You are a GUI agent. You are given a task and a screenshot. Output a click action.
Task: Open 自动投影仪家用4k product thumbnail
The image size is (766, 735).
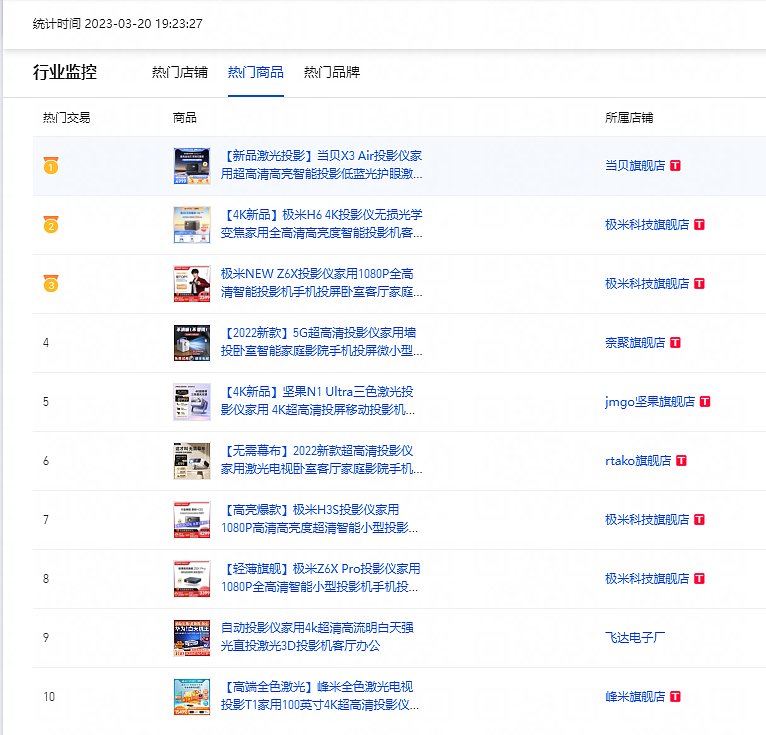pos(192,638)
